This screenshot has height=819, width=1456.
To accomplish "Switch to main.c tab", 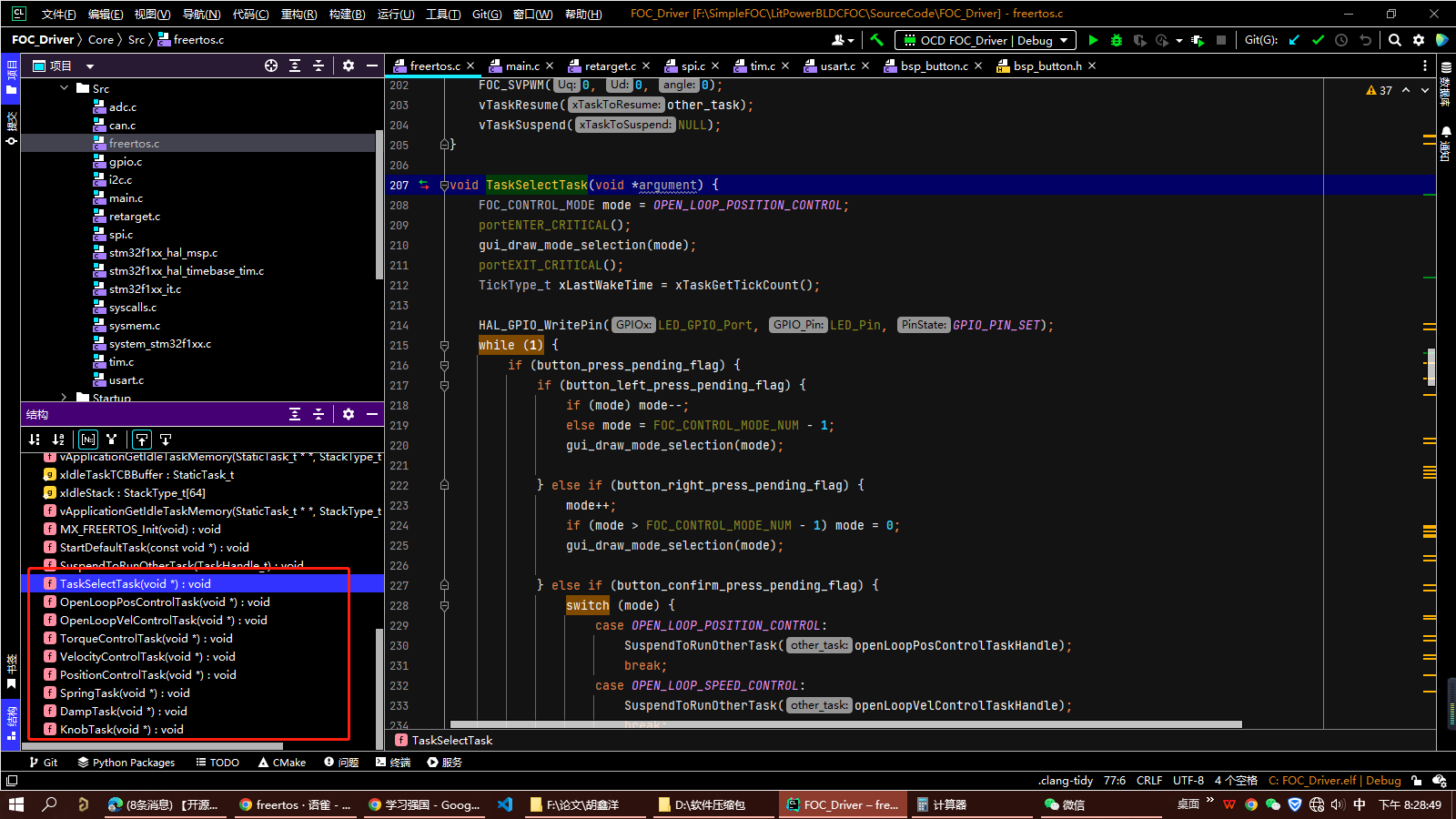I will (522, 66).
